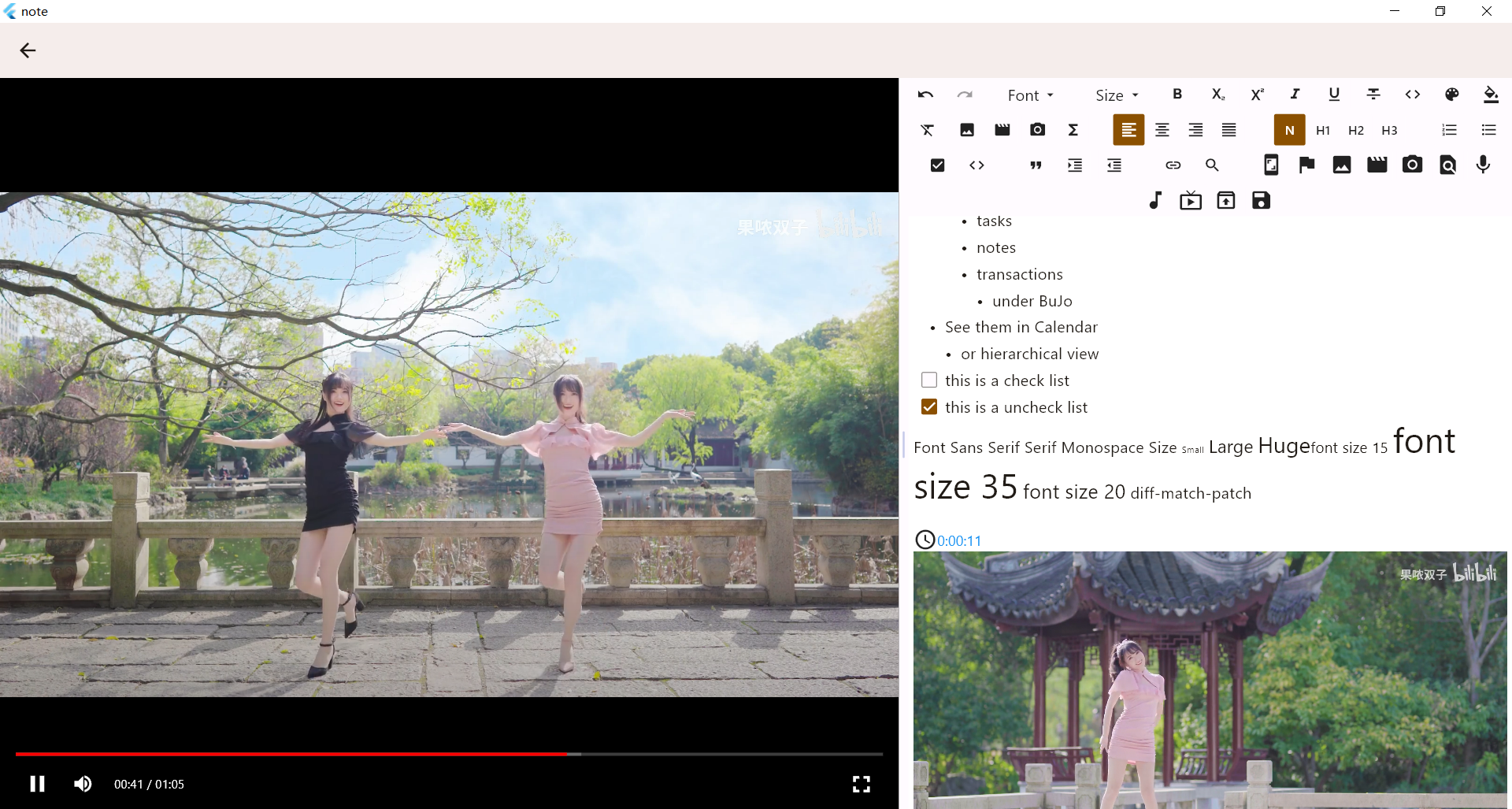Click large image icon beside the flag
The height and width of the screenshot is (809, 1512).
coord(1342,165)
